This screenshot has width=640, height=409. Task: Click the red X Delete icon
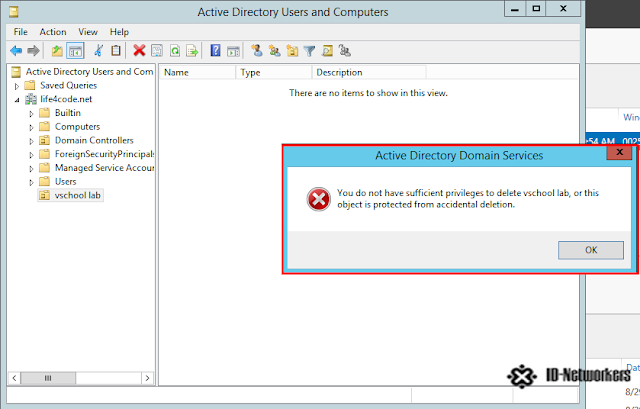(x=139, y=51)
